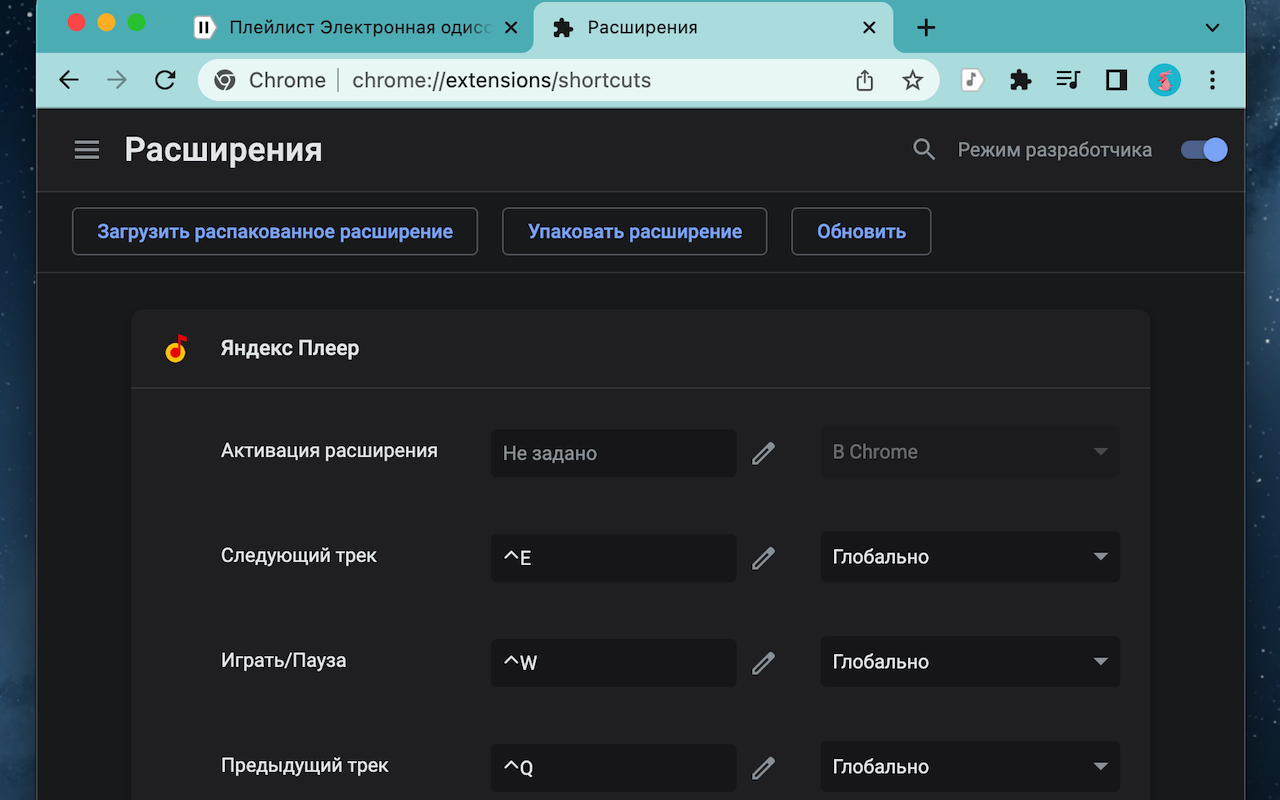Edit shortcut for Предыдущий трек
The width and height of the screenshot is (1280, 800).
click(x=764, y=767)
